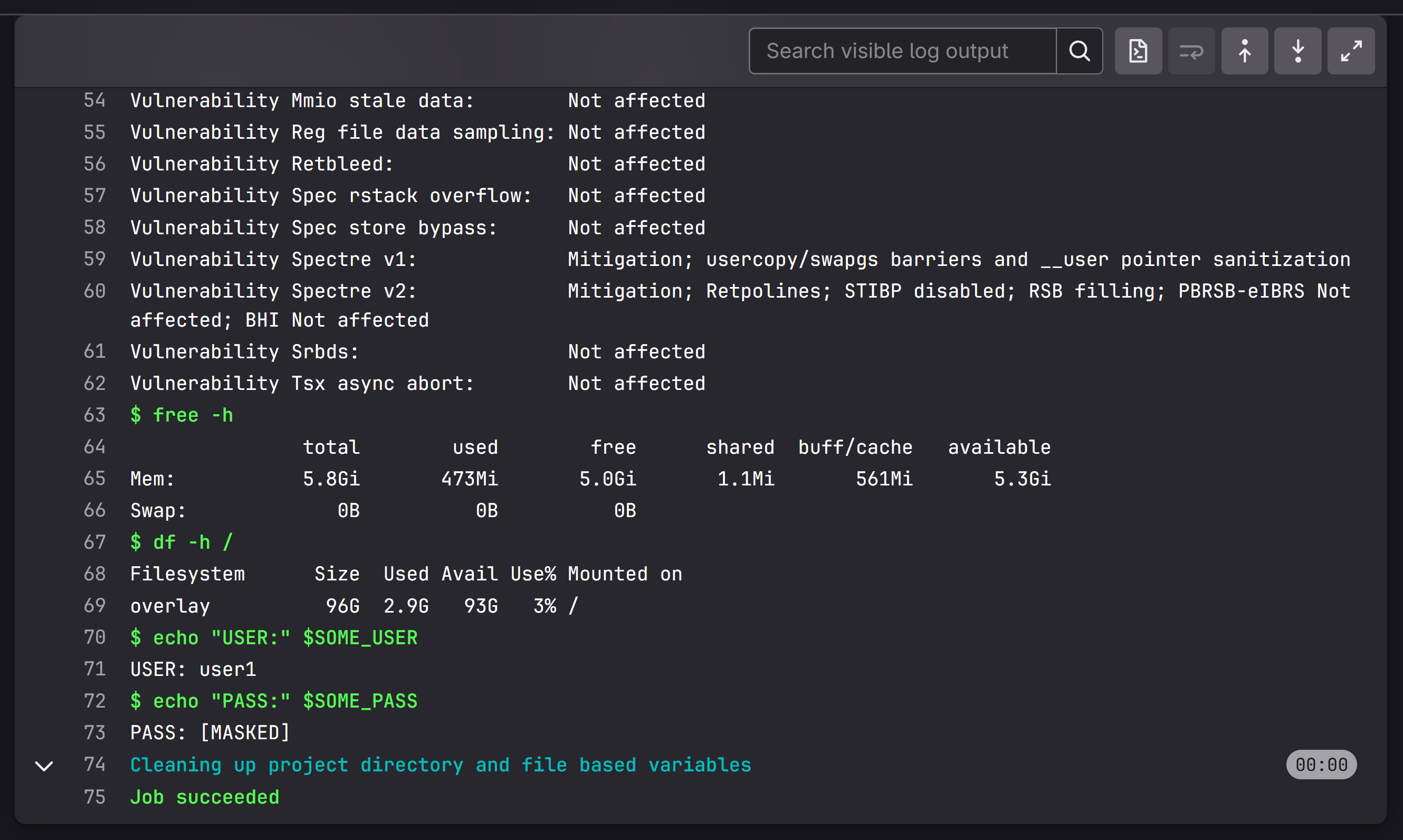Click 'Vulnerability Tsx async abort:' label

tap(302, 383)
